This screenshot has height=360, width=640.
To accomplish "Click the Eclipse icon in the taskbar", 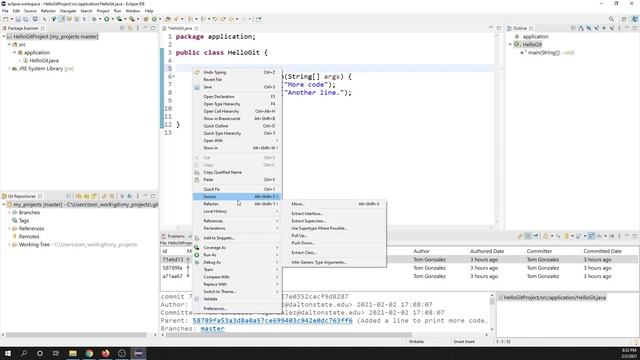I will [x=138, y=353].
